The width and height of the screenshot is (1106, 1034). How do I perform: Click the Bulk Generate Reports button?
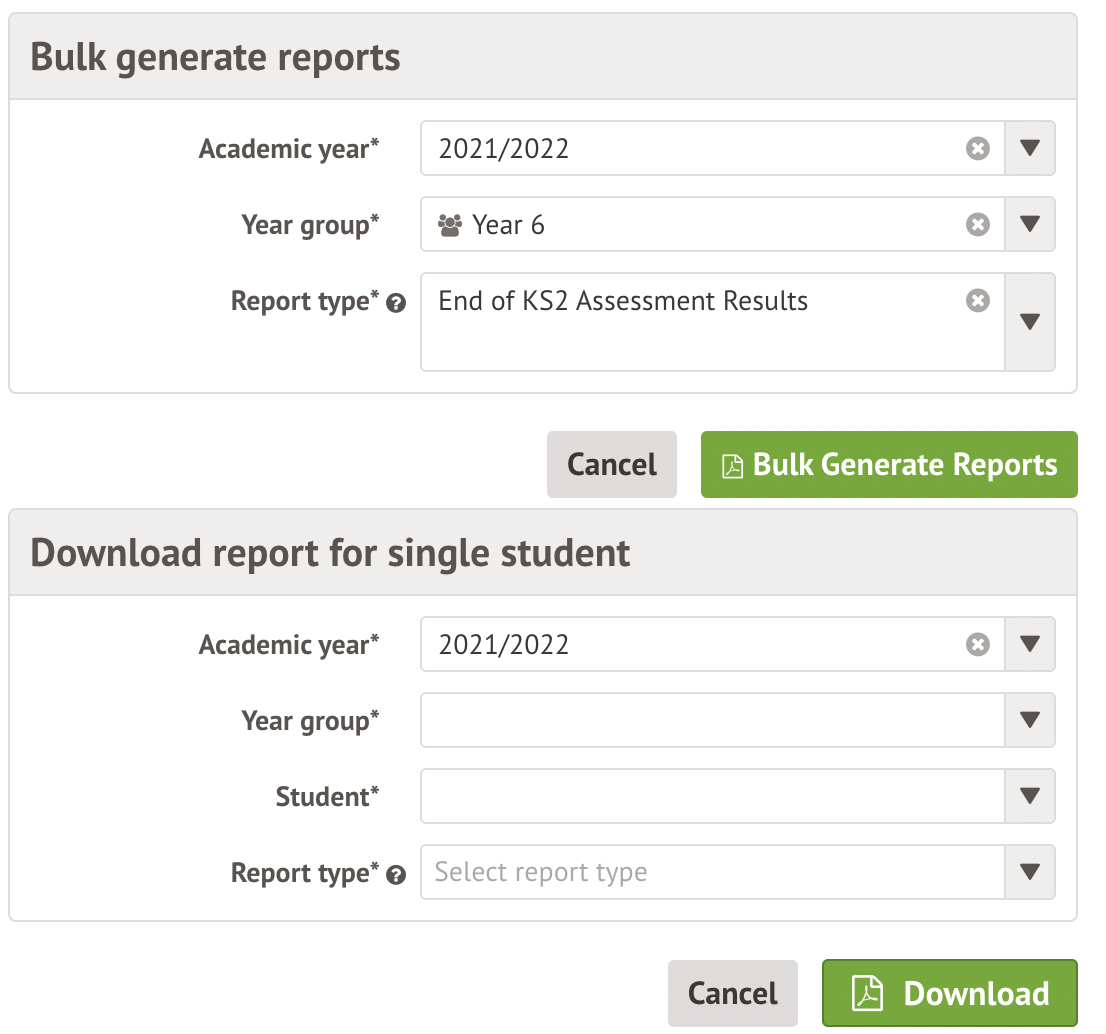(x=889, y=465)
